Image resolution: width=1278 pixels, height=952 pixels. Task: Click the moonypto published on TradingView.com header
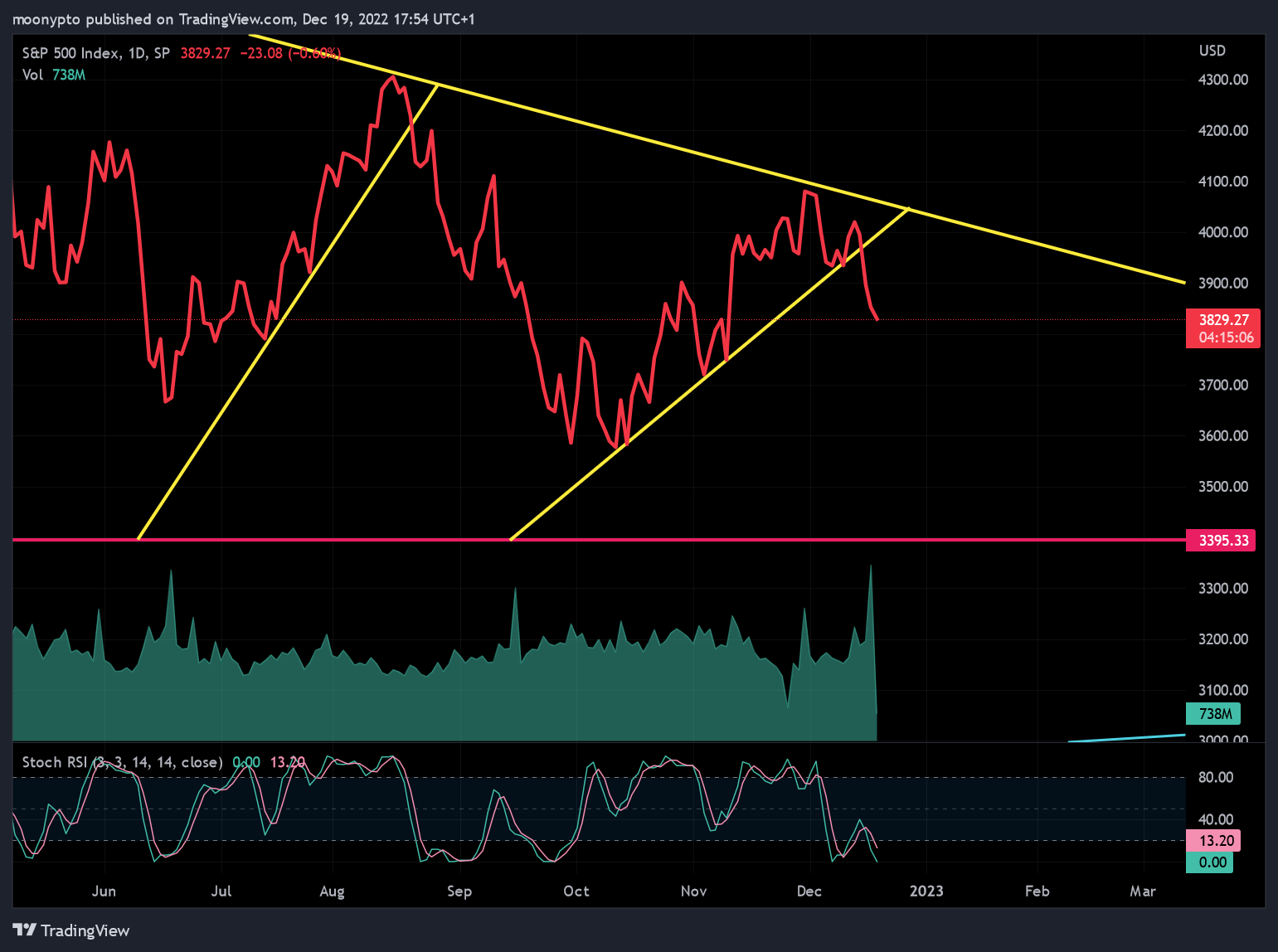coord(244,19)
